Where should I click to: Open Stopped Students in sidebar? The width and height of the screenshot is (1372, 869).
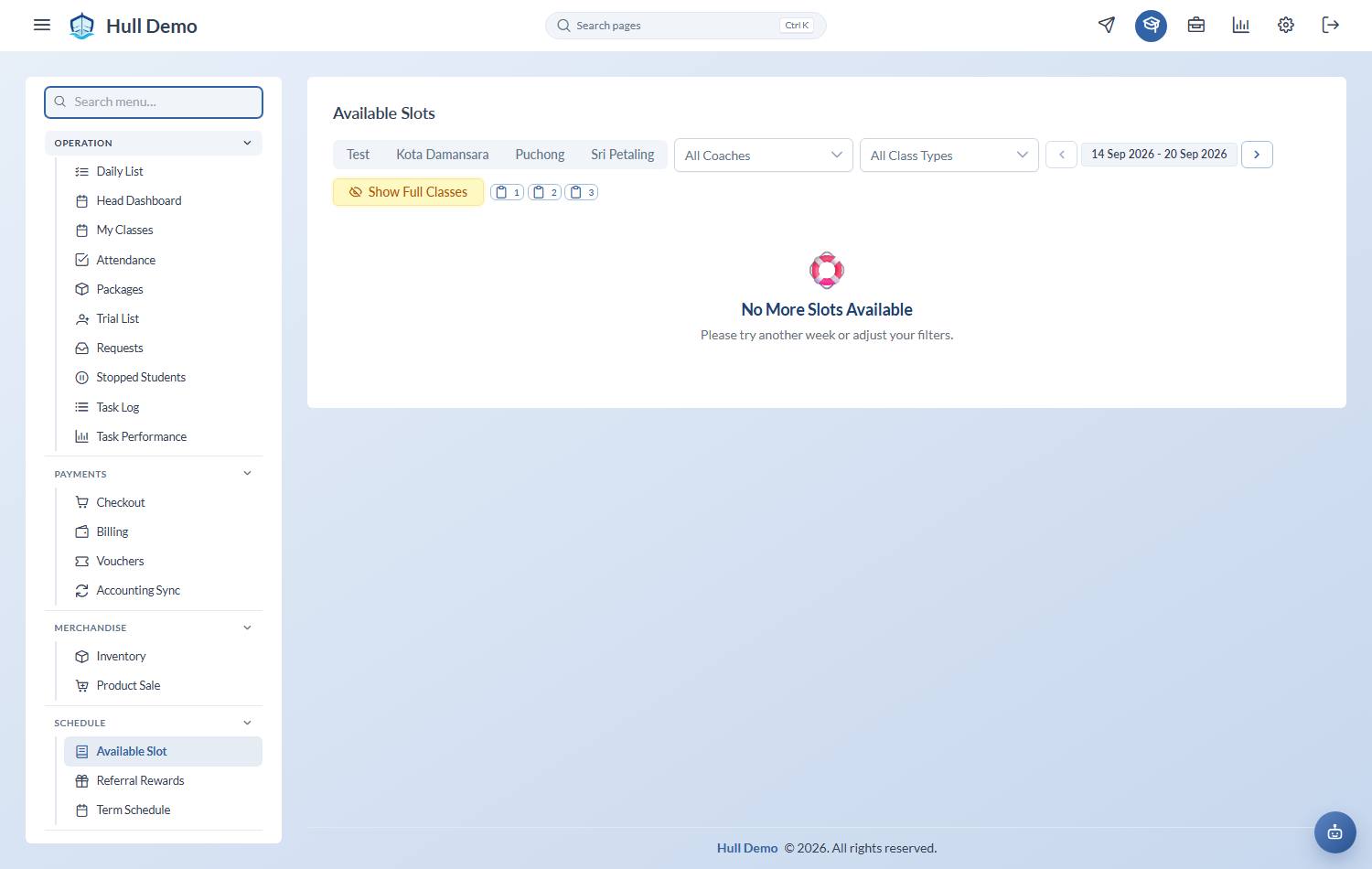pyautogui.click(x=163, y=377)
